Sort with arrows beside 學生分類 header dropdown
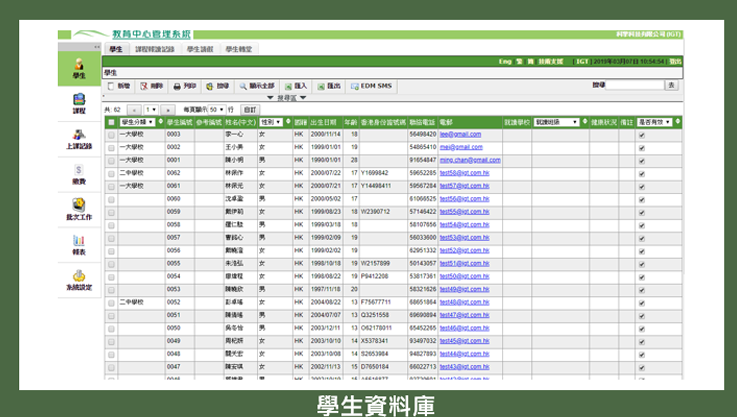This screenshot has width=737, height=417. (x=160, y=122)
